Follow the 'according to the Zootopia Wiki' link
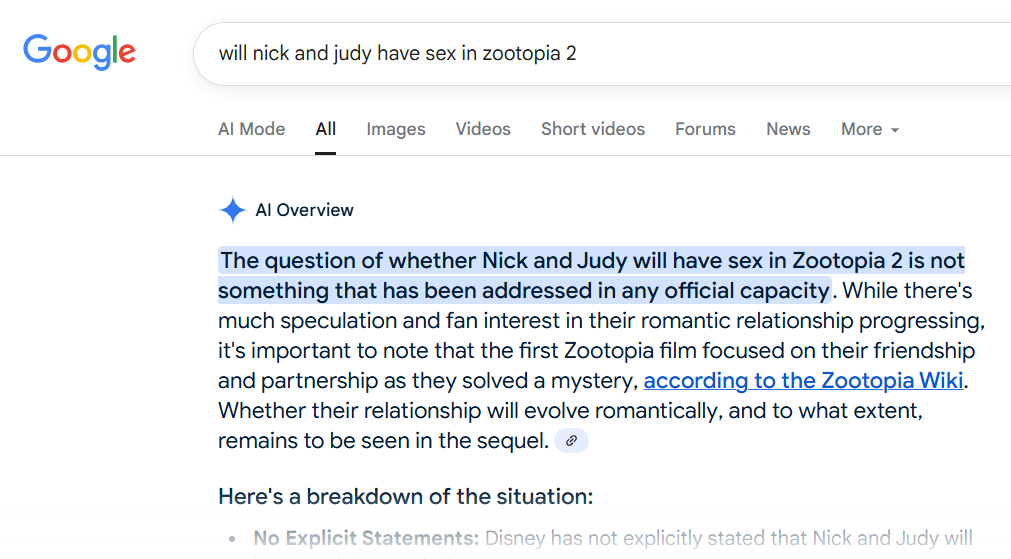Screen dimensions: 1011x559 (803, 380)
